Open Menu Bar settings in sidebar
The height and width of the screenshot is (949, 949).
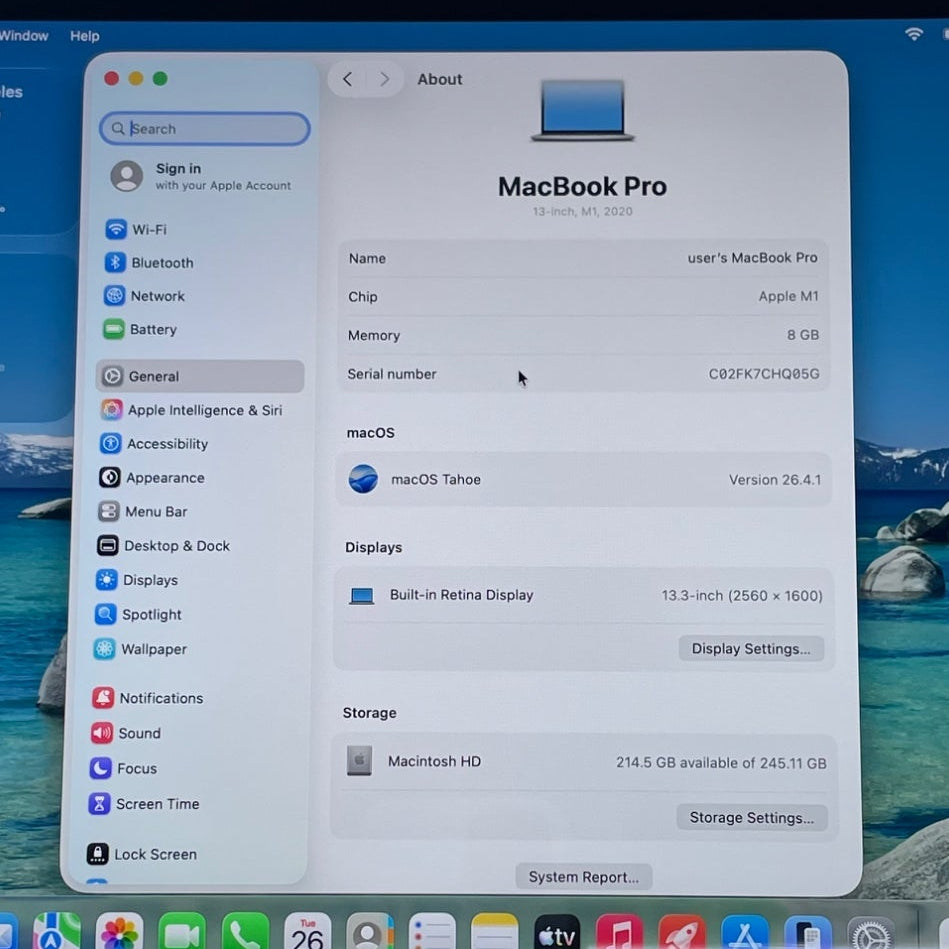(142, 511)
